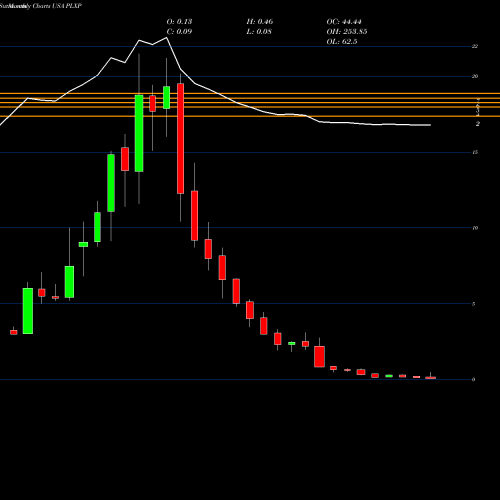Click the last candlestick on the right
This screenshot has height=500, width=500.
click(x=430, y=378)
